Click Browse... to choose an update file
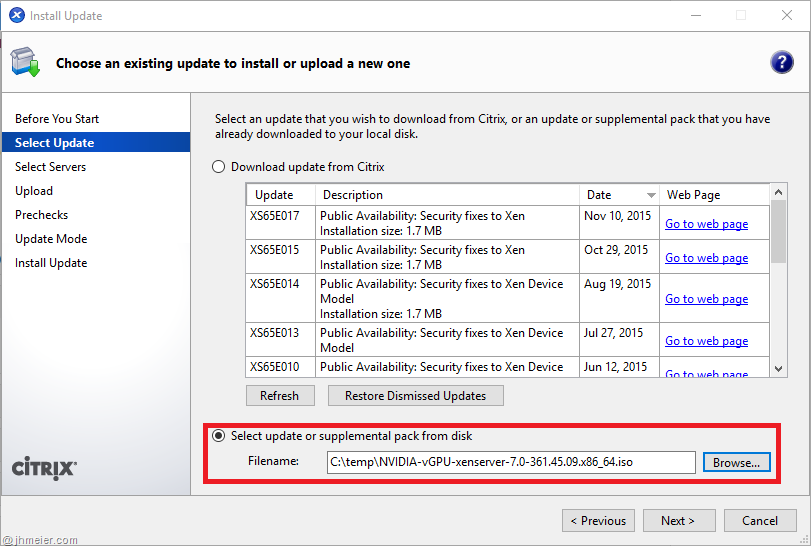The width and height of the screenshot is (811, 546). point(737,462)
